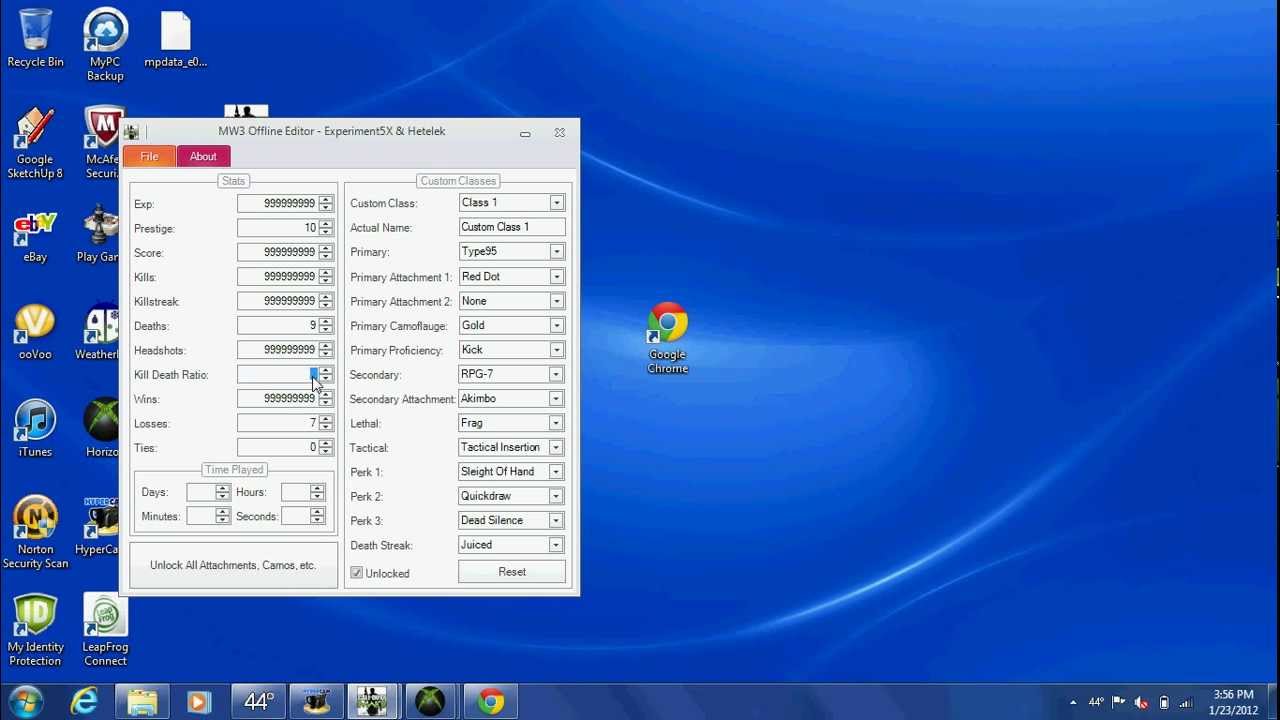Viewport: 1280px width, 720px height.
Task: Launch Internet Explorer from the taskbar
Action: point(85,702)
